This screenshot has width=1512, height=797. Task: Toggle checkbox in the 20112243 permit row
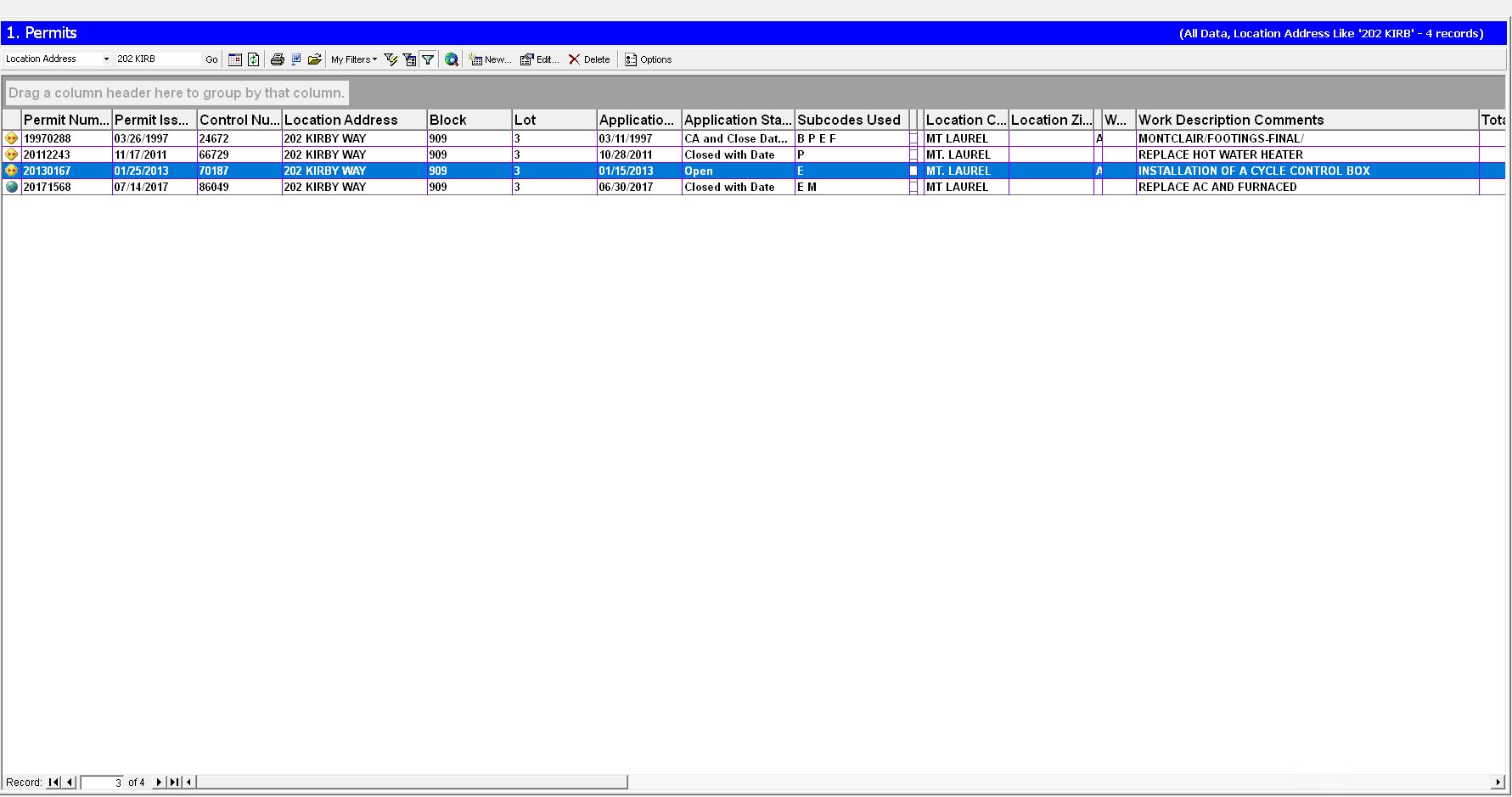coord(913,154)
